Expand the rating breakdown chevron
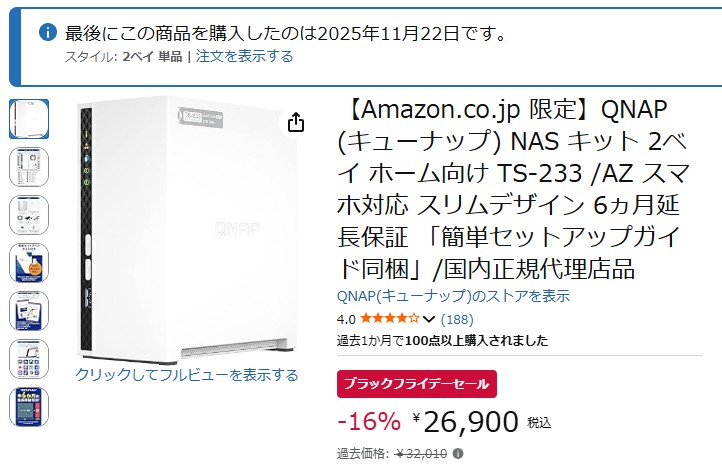Viewport: 722px width, 464px height. click(x=429, y=320)
